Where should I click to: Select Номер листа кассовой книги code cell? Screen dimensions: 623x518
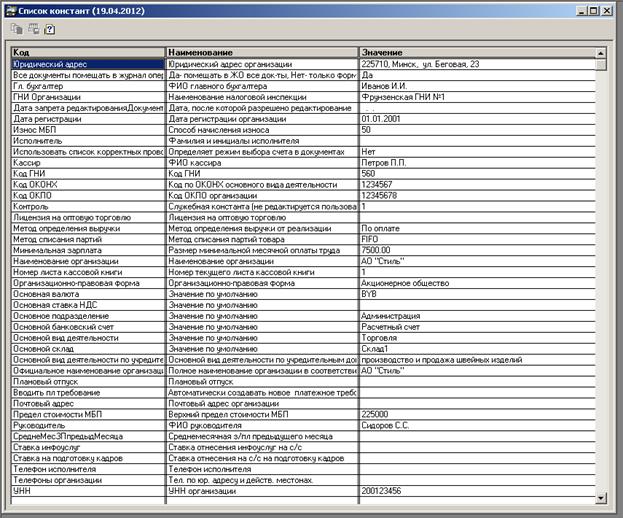88,272
